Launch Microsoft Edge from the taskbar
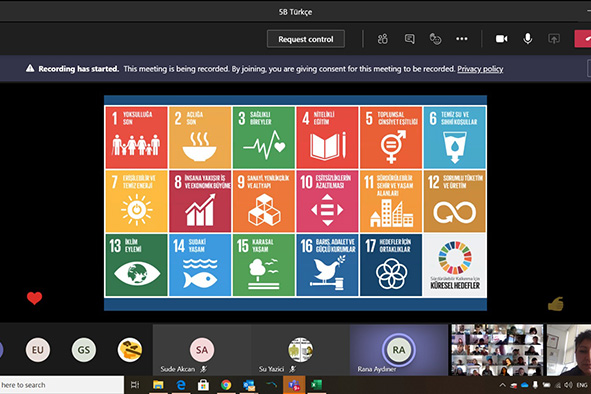Screen dimensions: 591x394 pos(181,385)
